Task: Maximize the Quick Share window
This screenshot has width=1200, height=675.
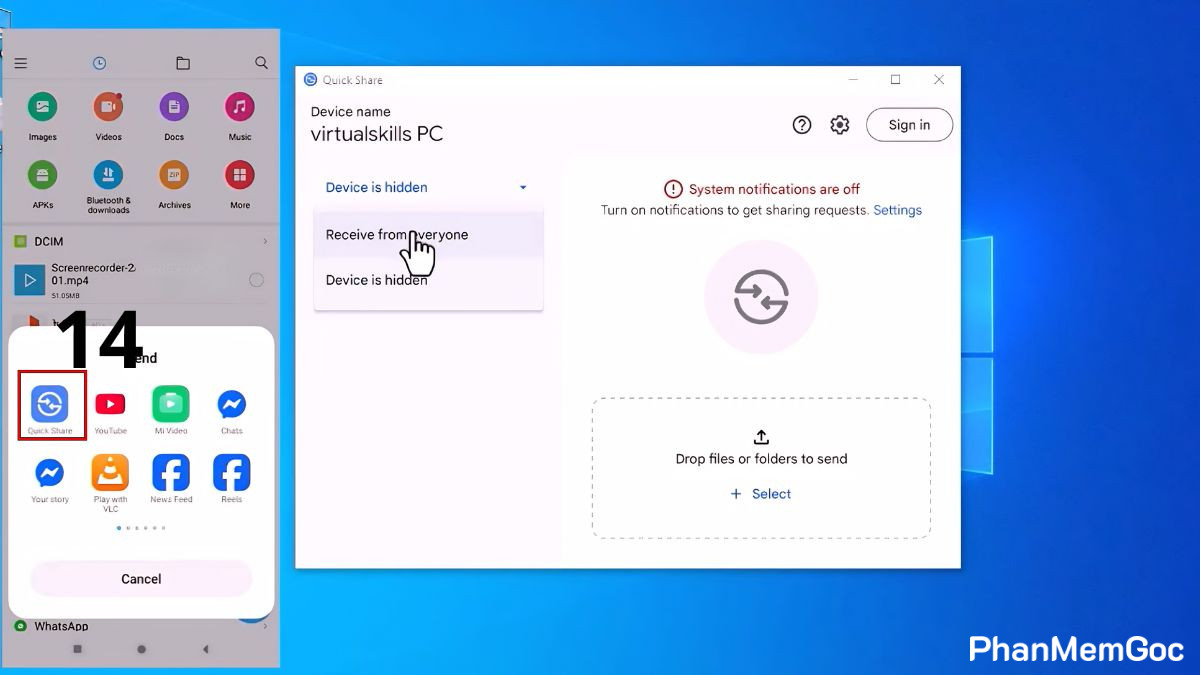Action: coord(896,80)
